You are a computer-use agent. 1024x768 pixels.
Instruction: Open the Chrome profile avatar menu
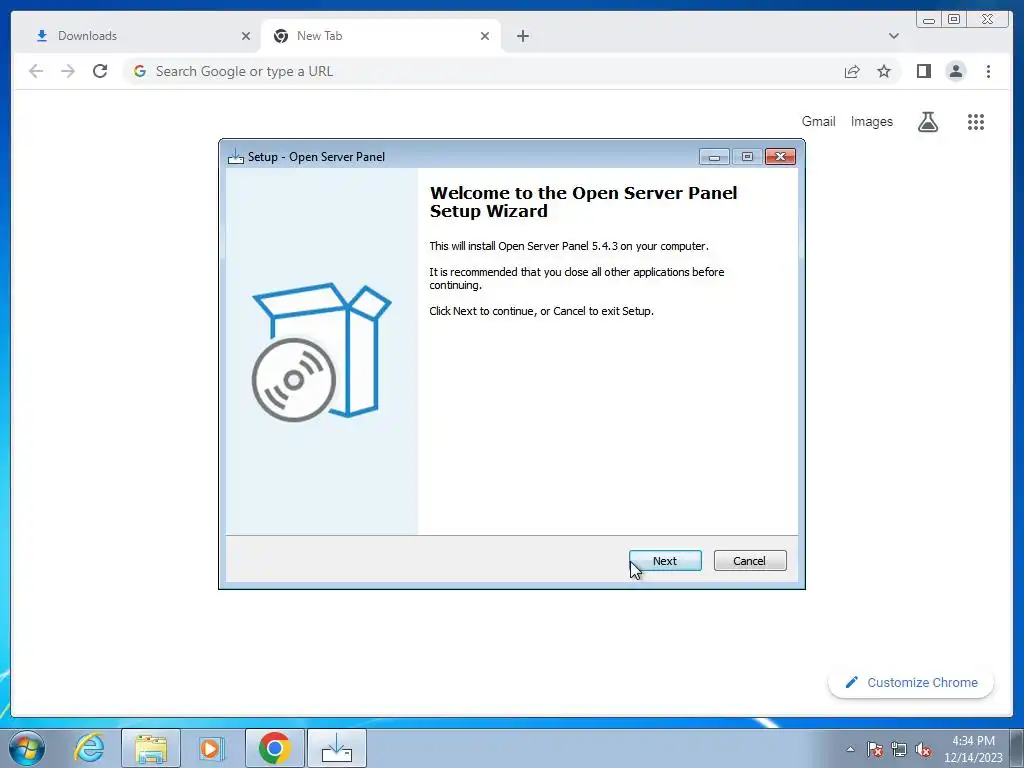[x=955, y=71]
